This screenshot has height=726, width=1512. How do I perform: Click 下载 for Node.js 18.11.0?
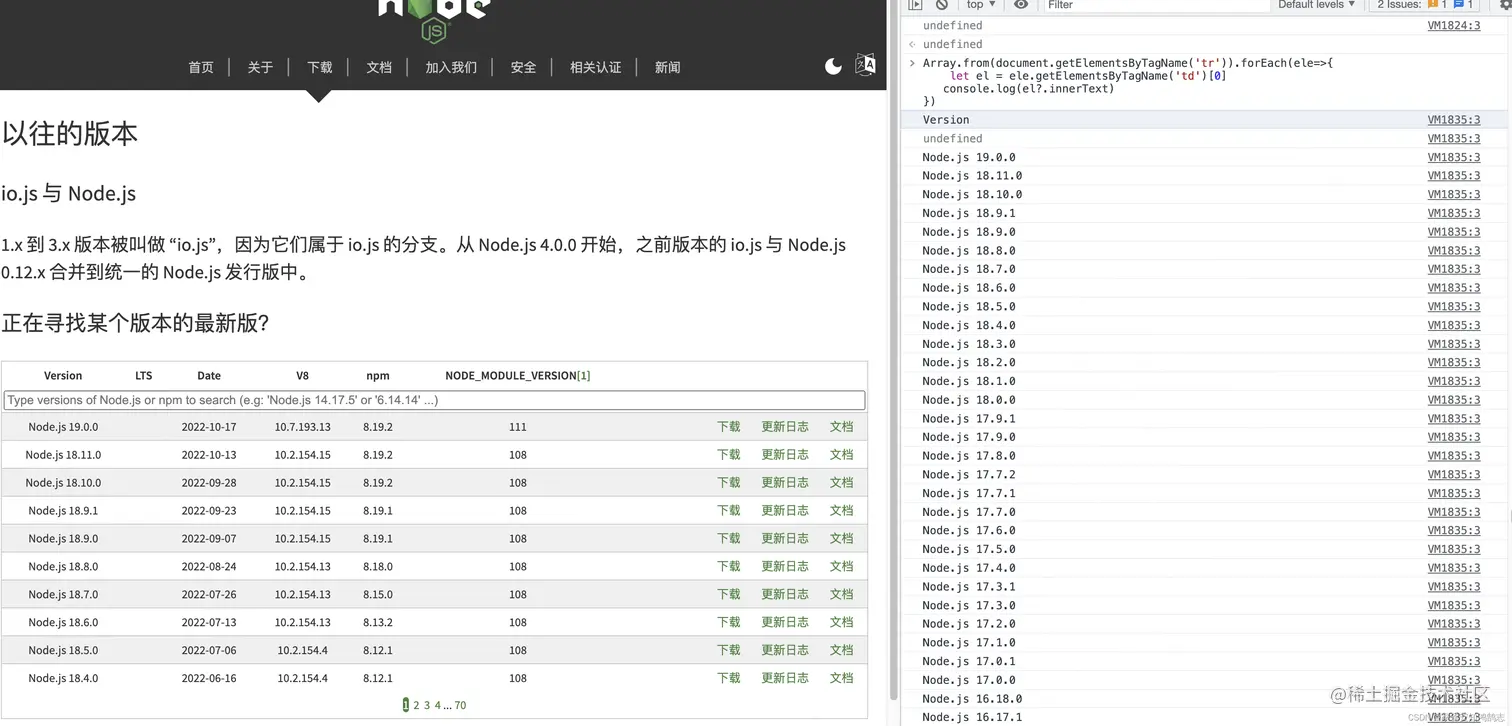click(x=729, y=455)
